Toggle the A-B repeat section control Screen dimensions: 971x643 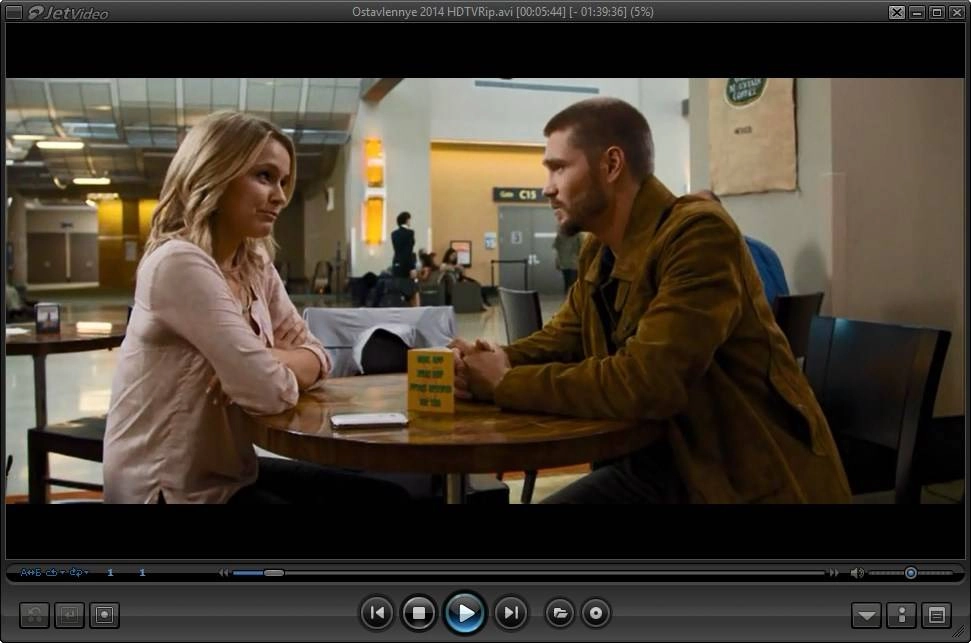coord(30,572)
